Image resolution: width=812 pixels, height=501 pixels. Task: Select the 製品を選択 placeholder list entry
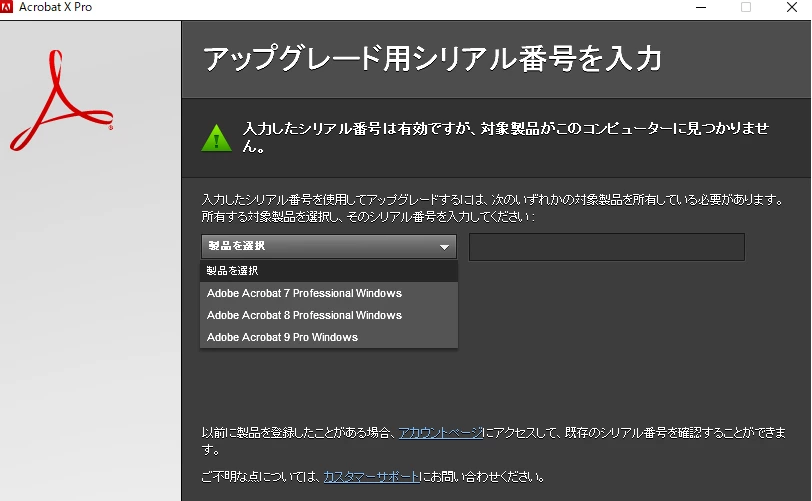329,270
